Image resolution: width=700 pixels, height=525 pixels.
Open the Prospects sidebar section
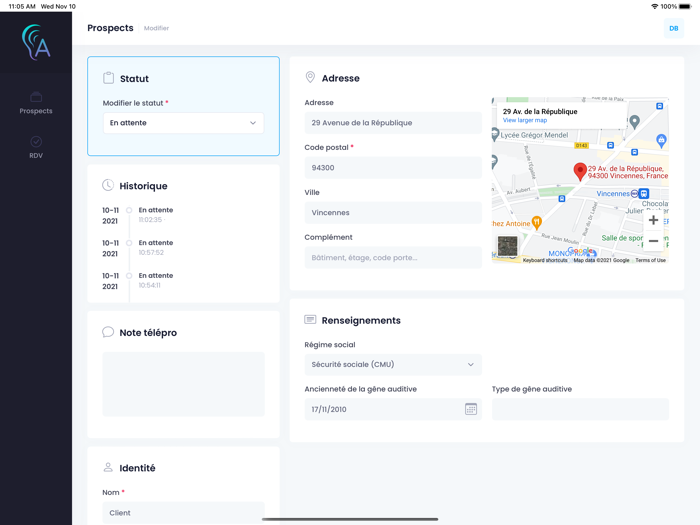tap(36, 103)
